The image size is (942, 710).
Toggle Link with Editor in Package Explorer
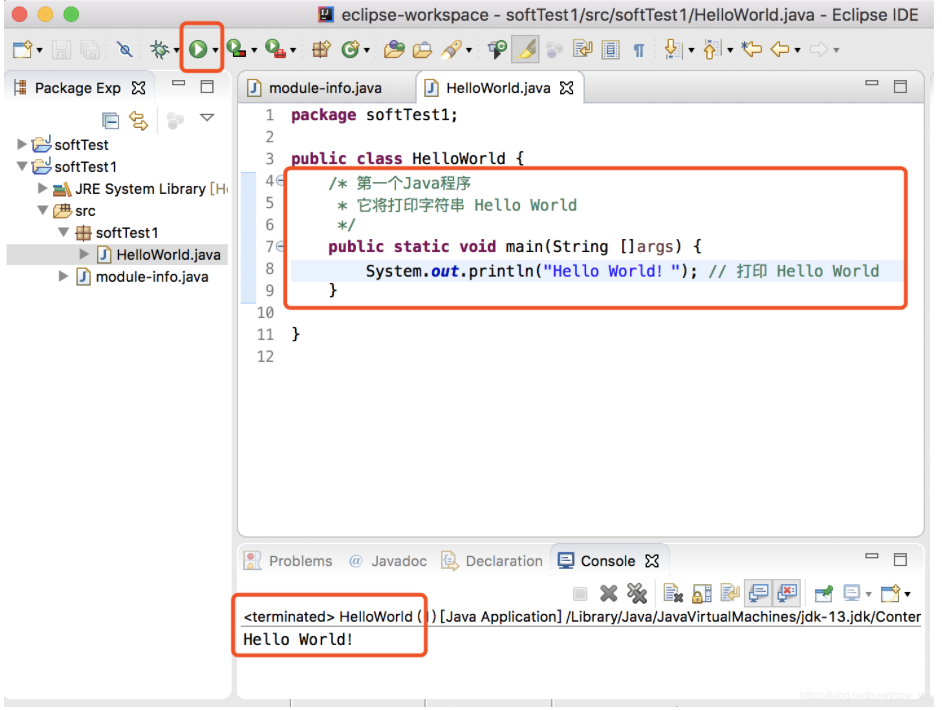[x=139, y=121]
